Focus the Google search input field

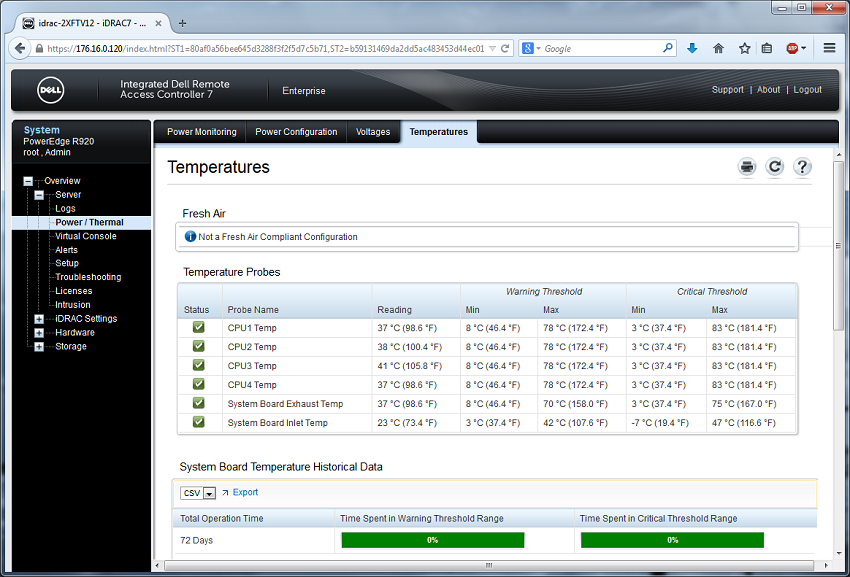(602, 48)
